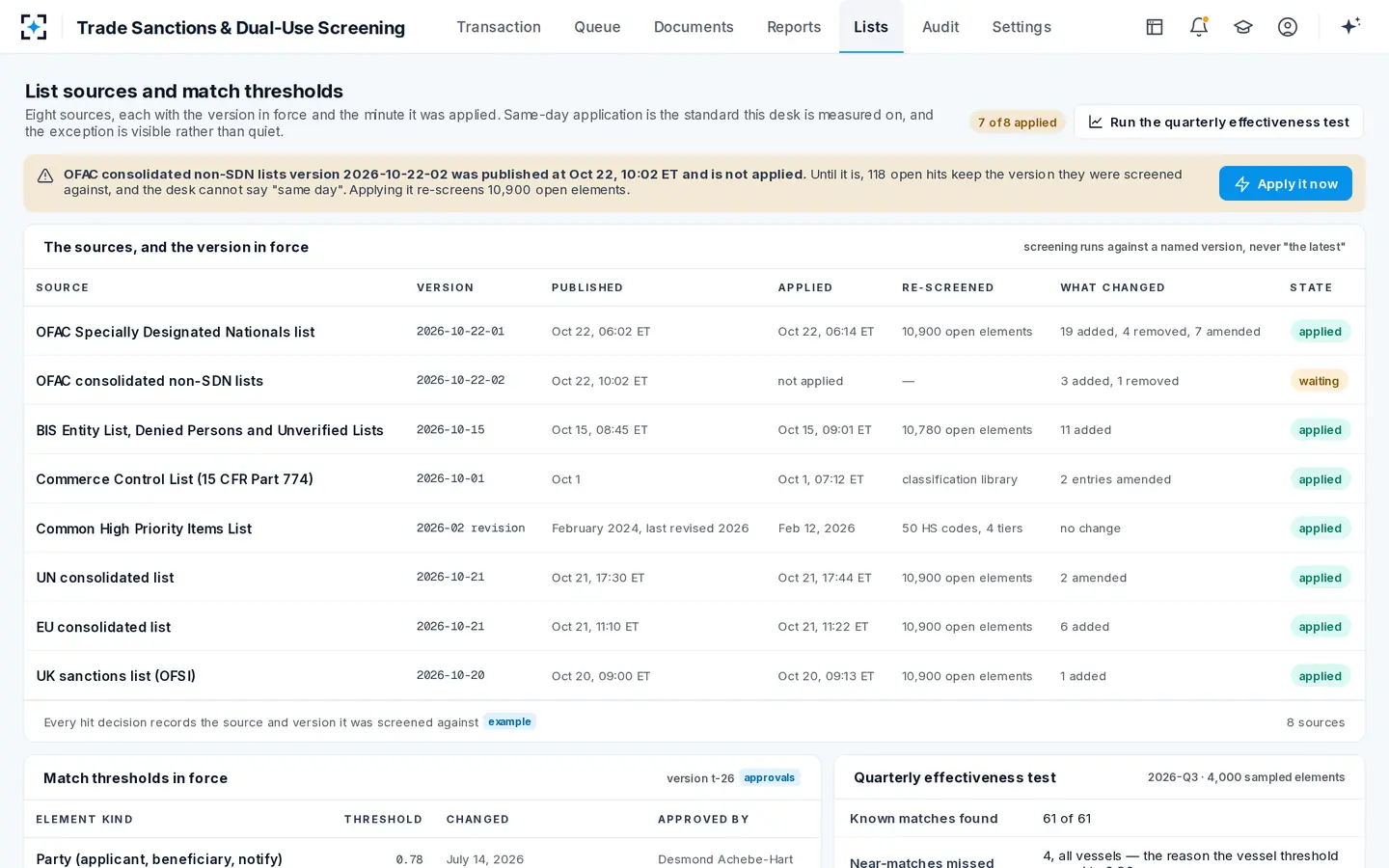1389x868 pixels.
Task: Click the 'PUBLISHED' column header
Action: 587,287
